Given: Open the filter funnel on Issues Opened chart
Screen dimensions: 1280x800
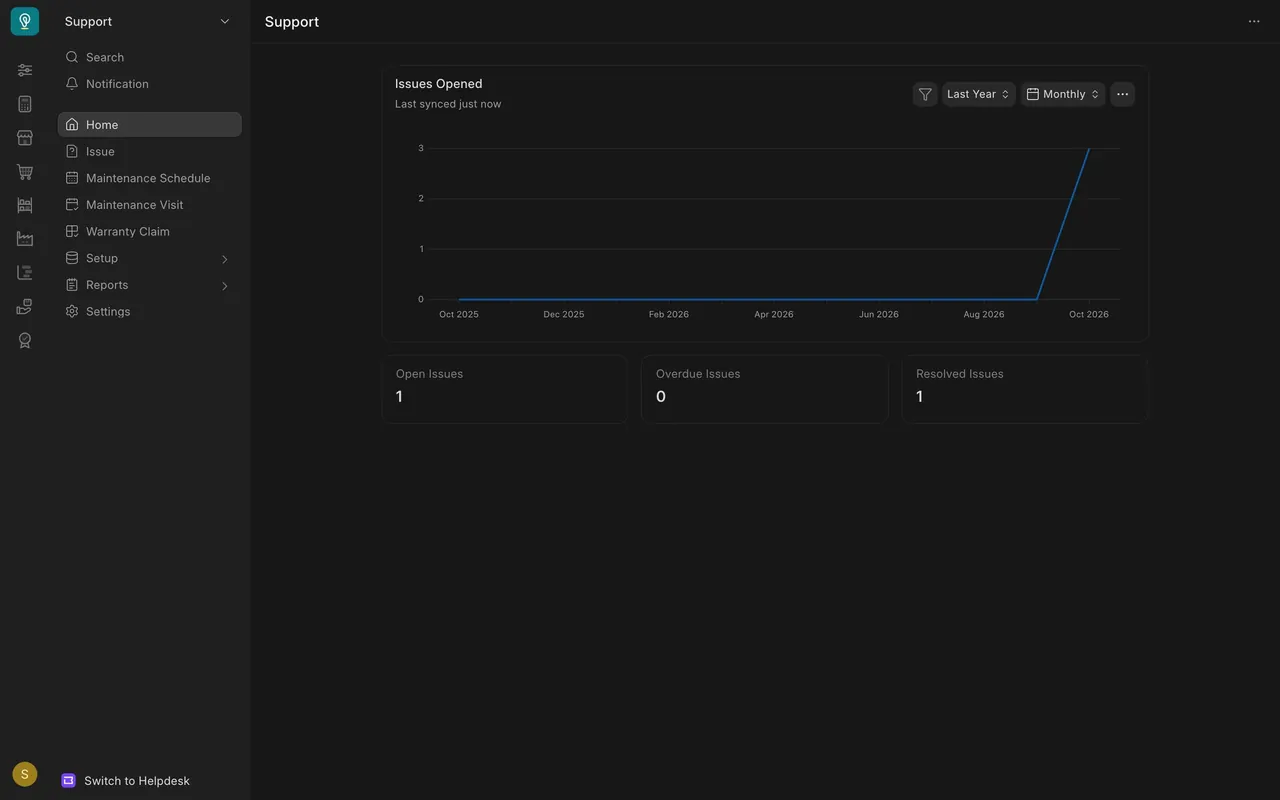Looking at the screenshot, I should (x=925, y=94).
